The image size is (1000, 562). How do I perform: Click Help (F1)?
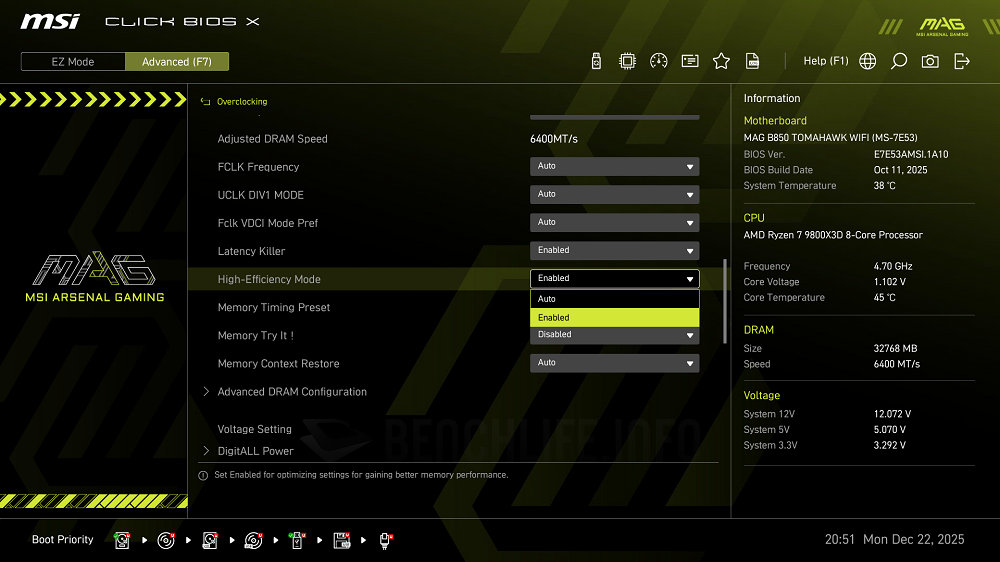coord(825,61)
